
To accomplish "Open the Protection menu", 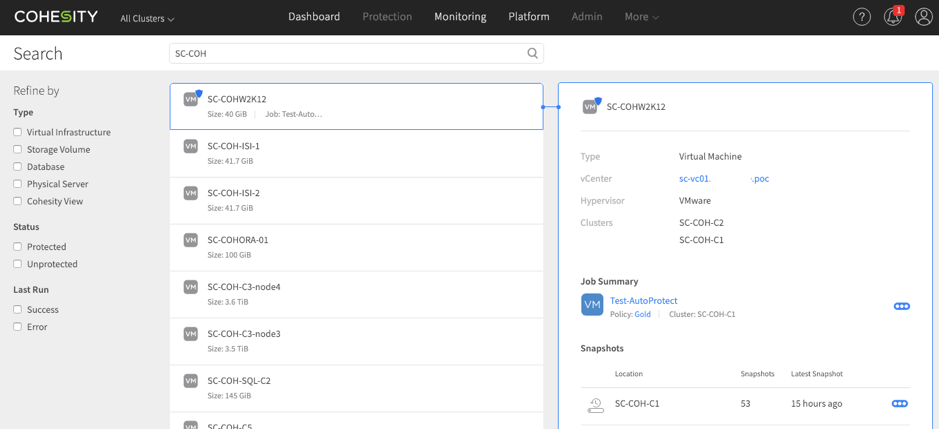I will pos(387,17).
